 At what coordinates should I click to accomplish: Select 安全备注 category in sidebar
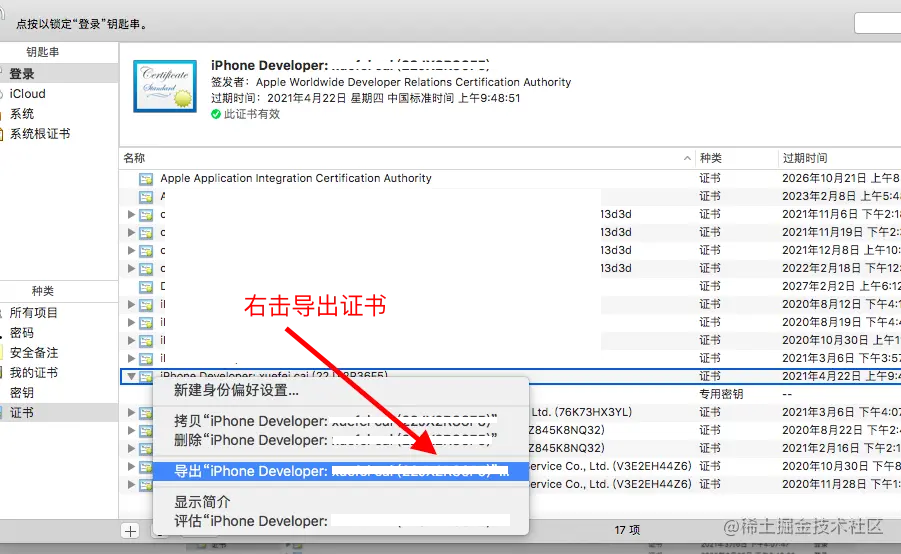pyautogui.click(x=59, y=353)
